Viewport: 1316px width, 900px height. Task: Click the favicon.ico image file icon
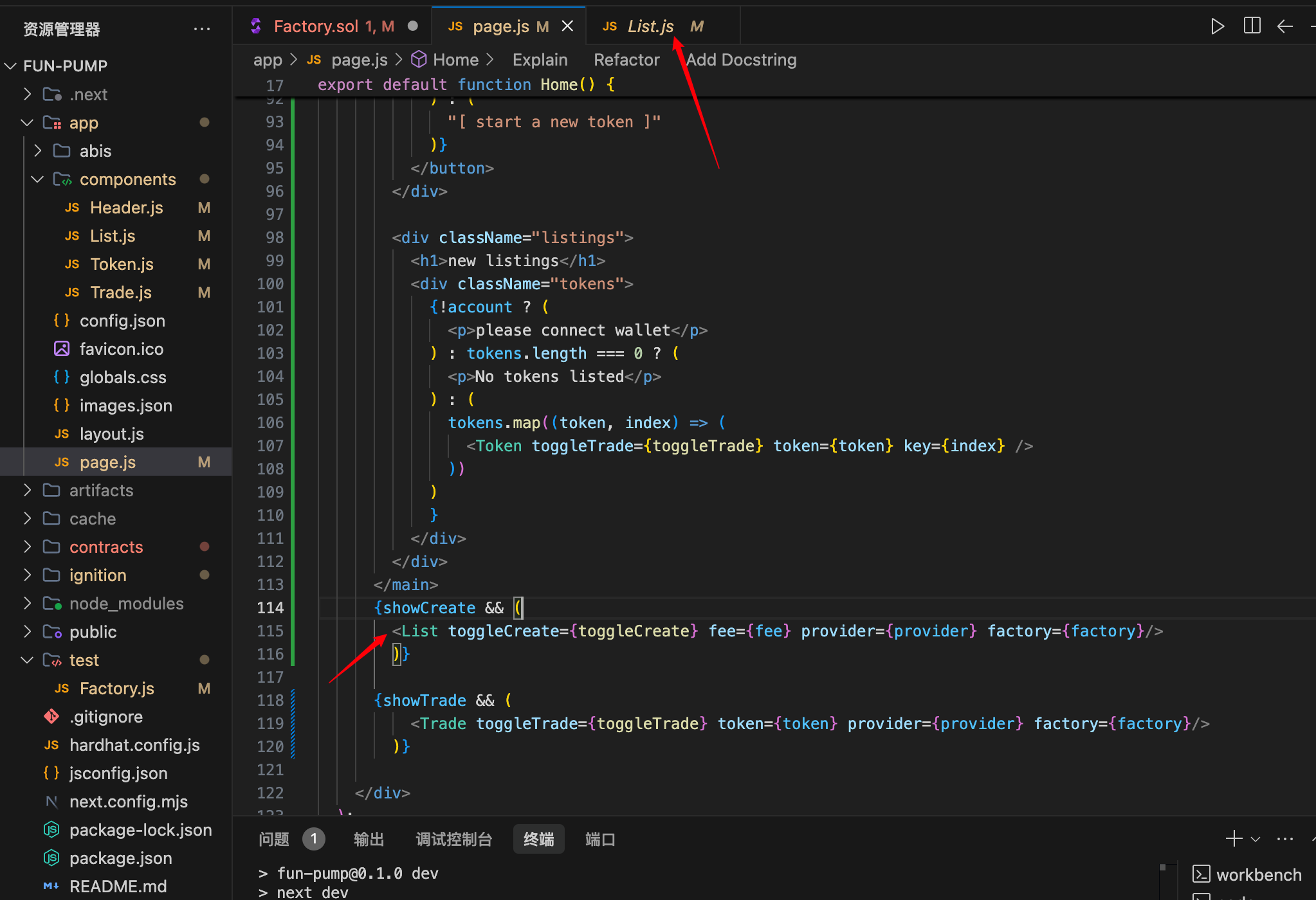pyautogui.click(x=62, y=349)
